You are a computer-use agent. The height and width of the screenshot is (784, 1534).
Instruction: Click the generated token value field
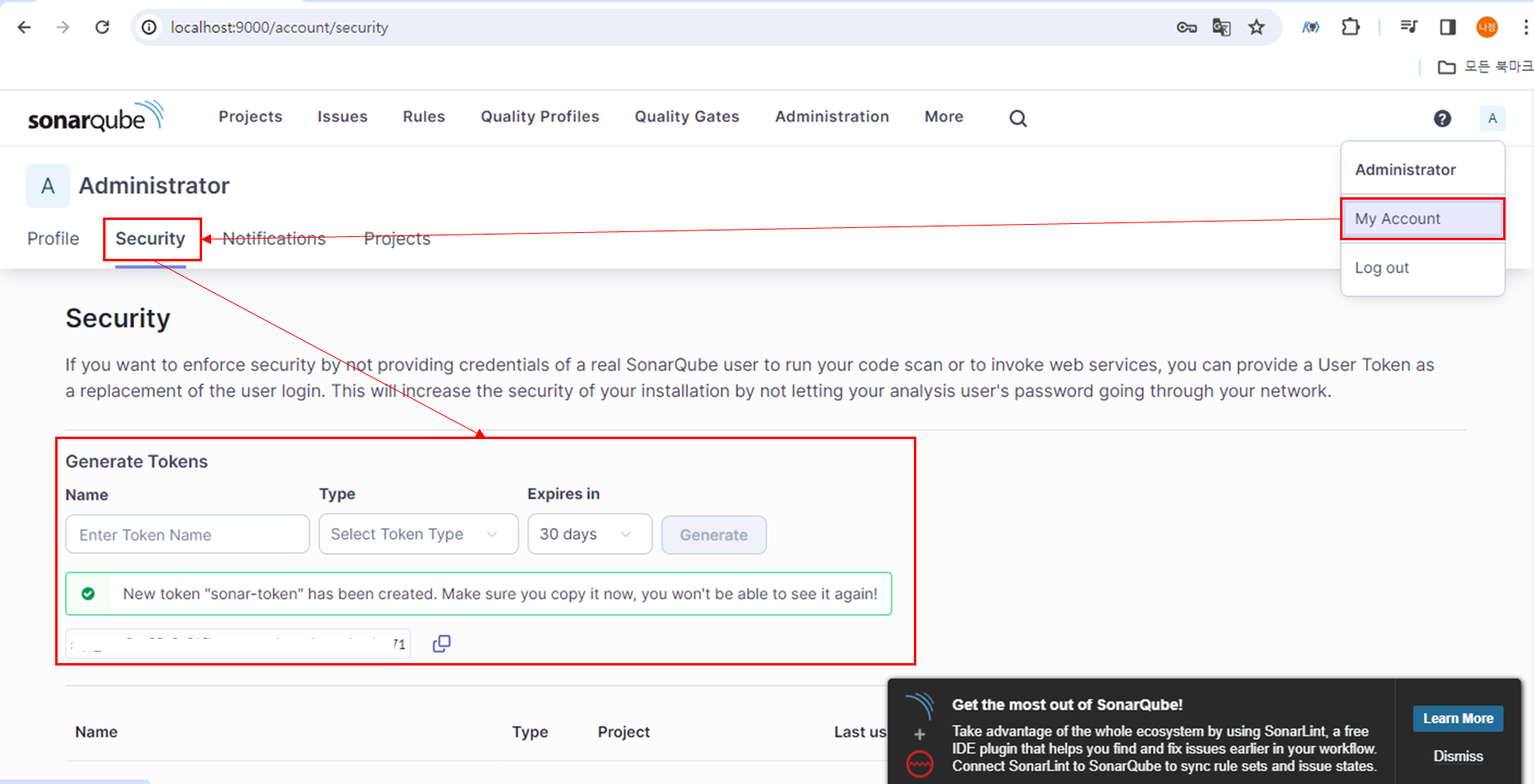[x=238, y=644]
